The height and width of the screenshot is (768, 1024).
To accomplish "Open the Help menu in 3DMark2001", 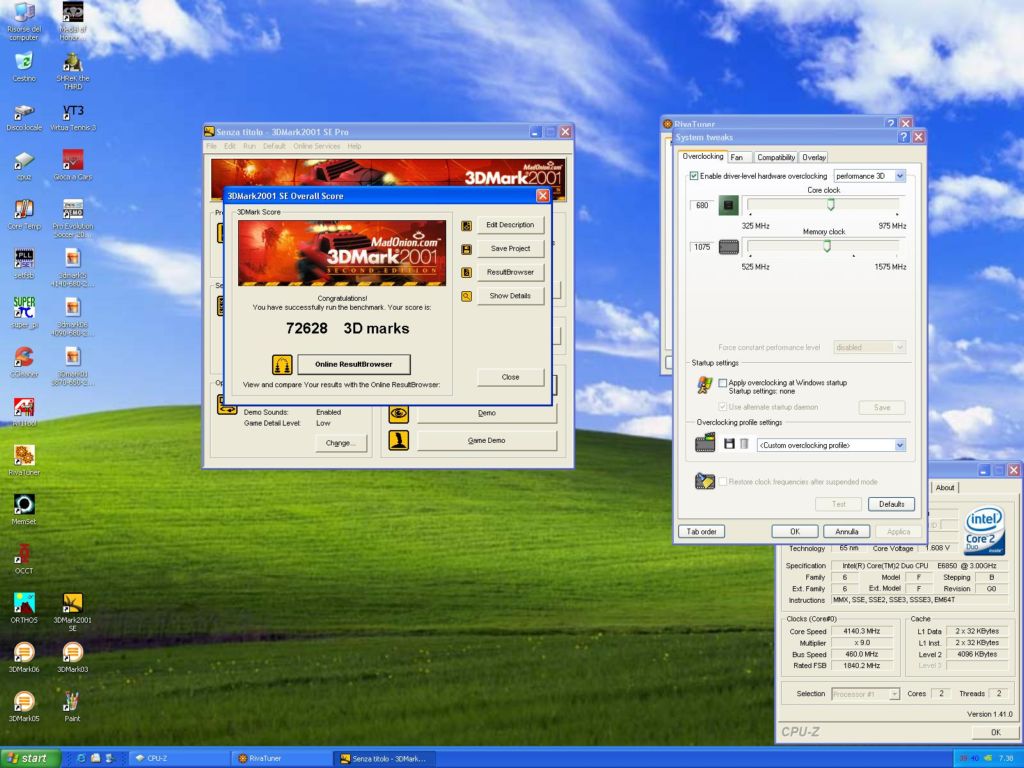I will point(354,146).
